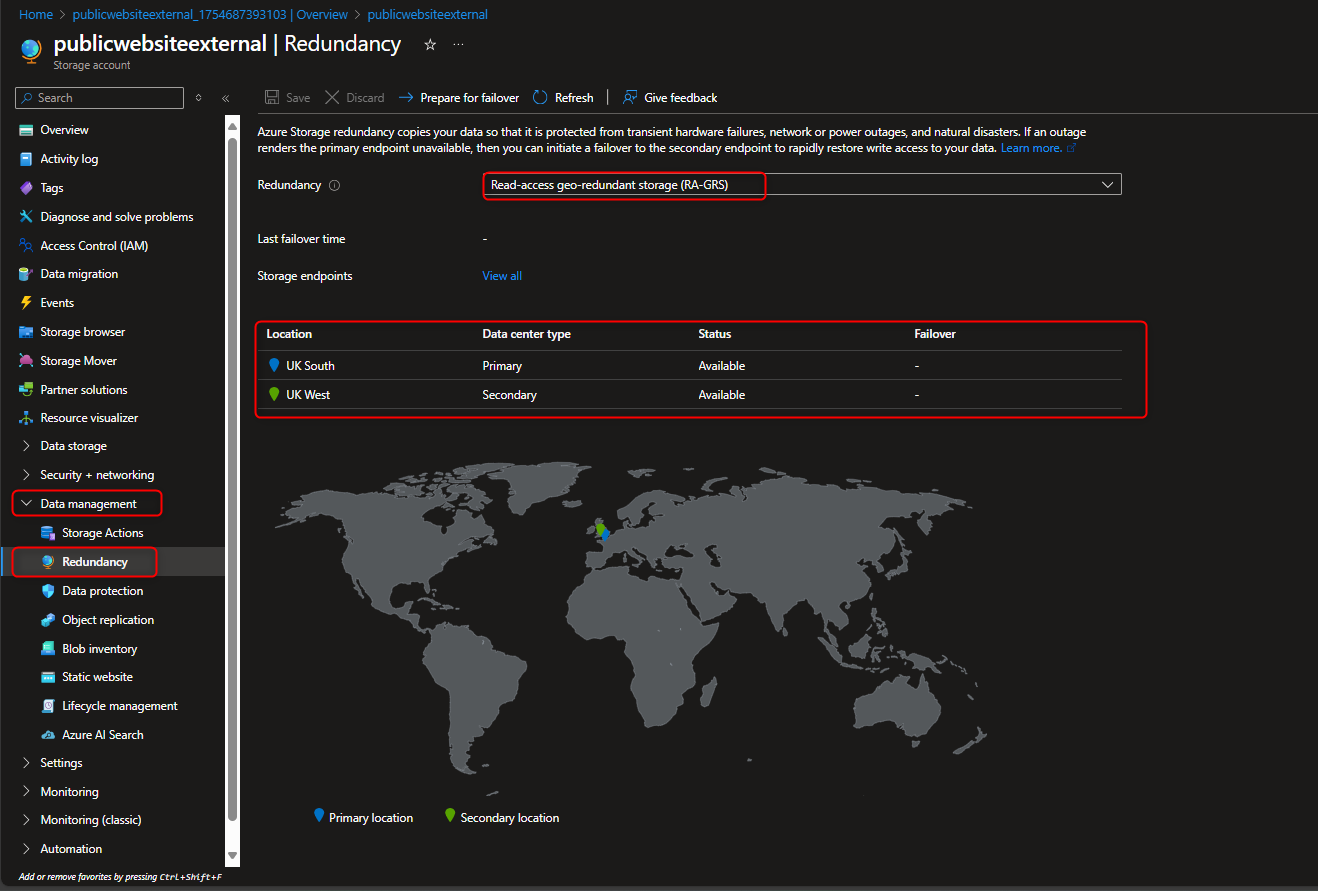The height and width of the screenshot is (891, 1318).
Task: Go to Data protection menu item
Action: (102, 591)
